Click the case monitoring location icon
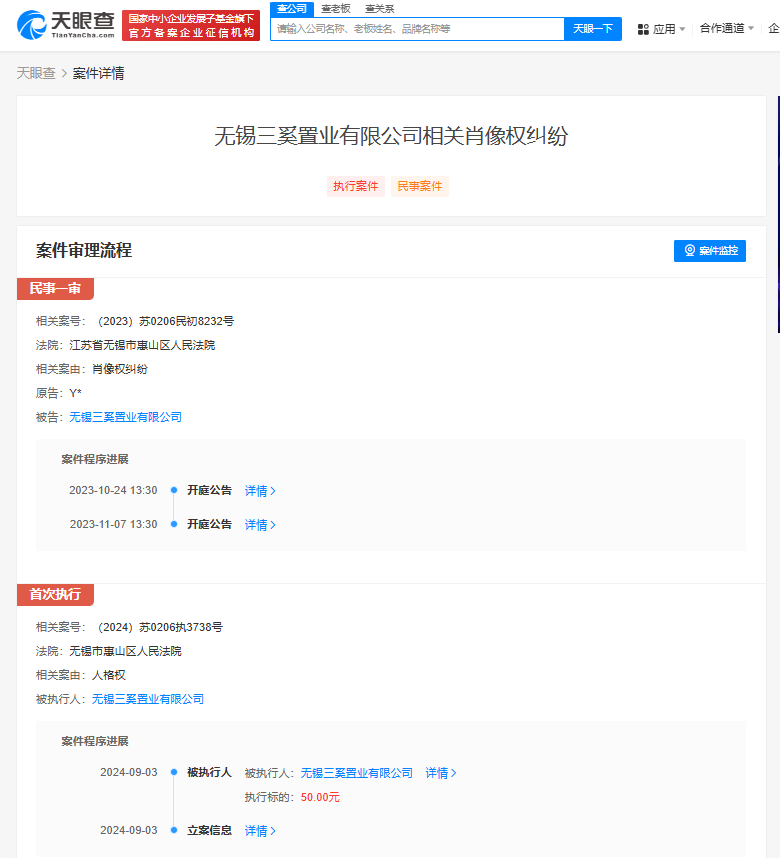The image size is (780, 858). click(690, 251)
